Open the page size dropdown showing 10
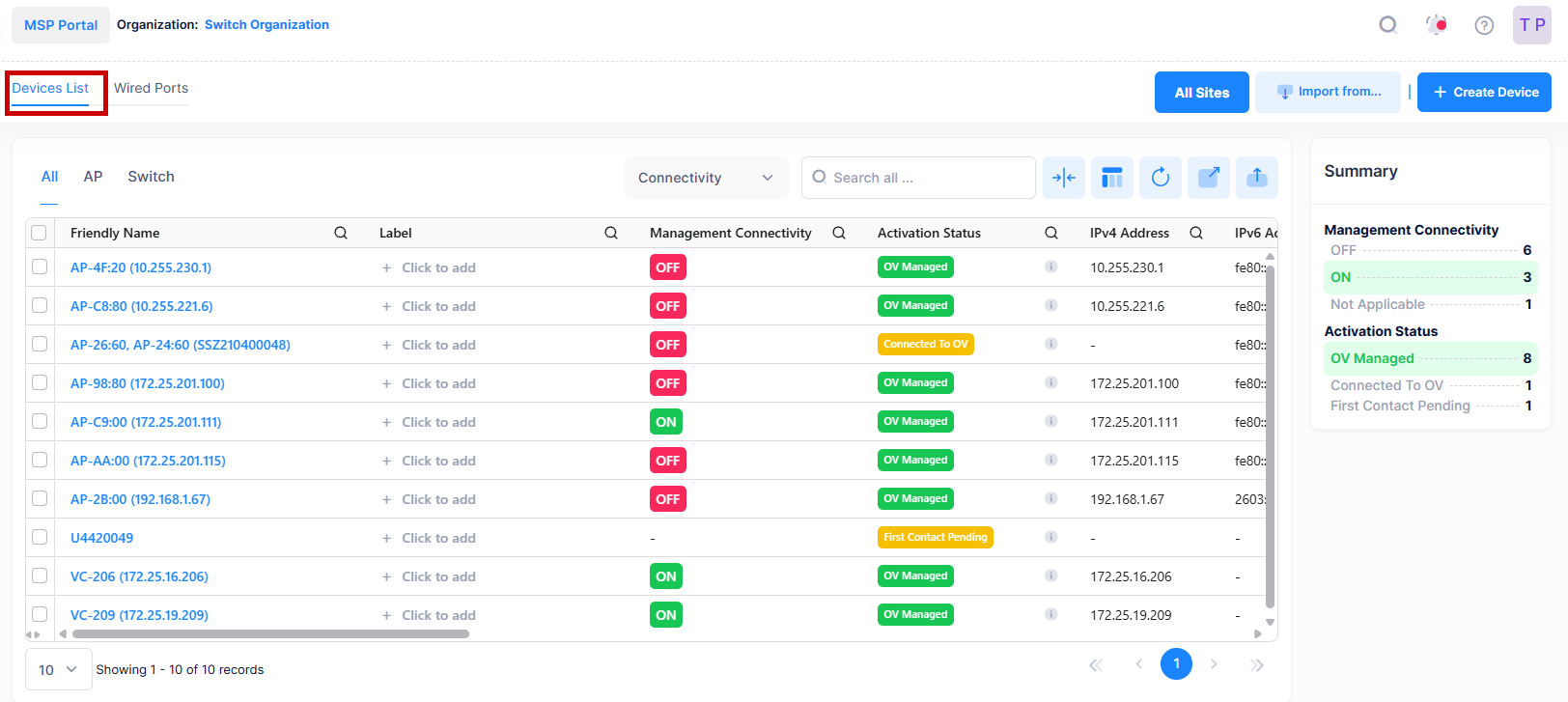 click(x=58, y=669)
